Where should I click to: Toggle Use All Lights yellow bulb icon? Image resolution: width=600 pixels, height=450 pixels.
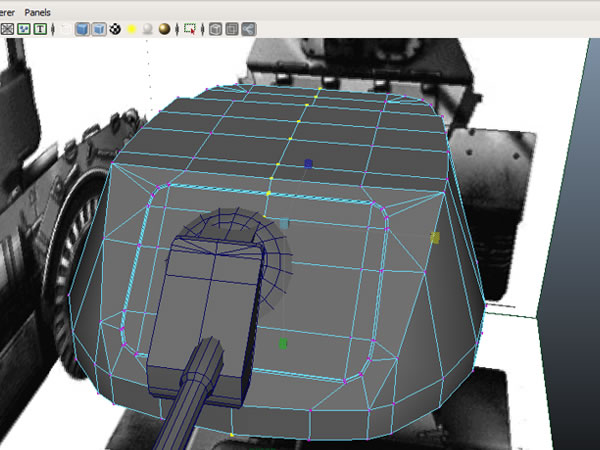pos(132,29)
